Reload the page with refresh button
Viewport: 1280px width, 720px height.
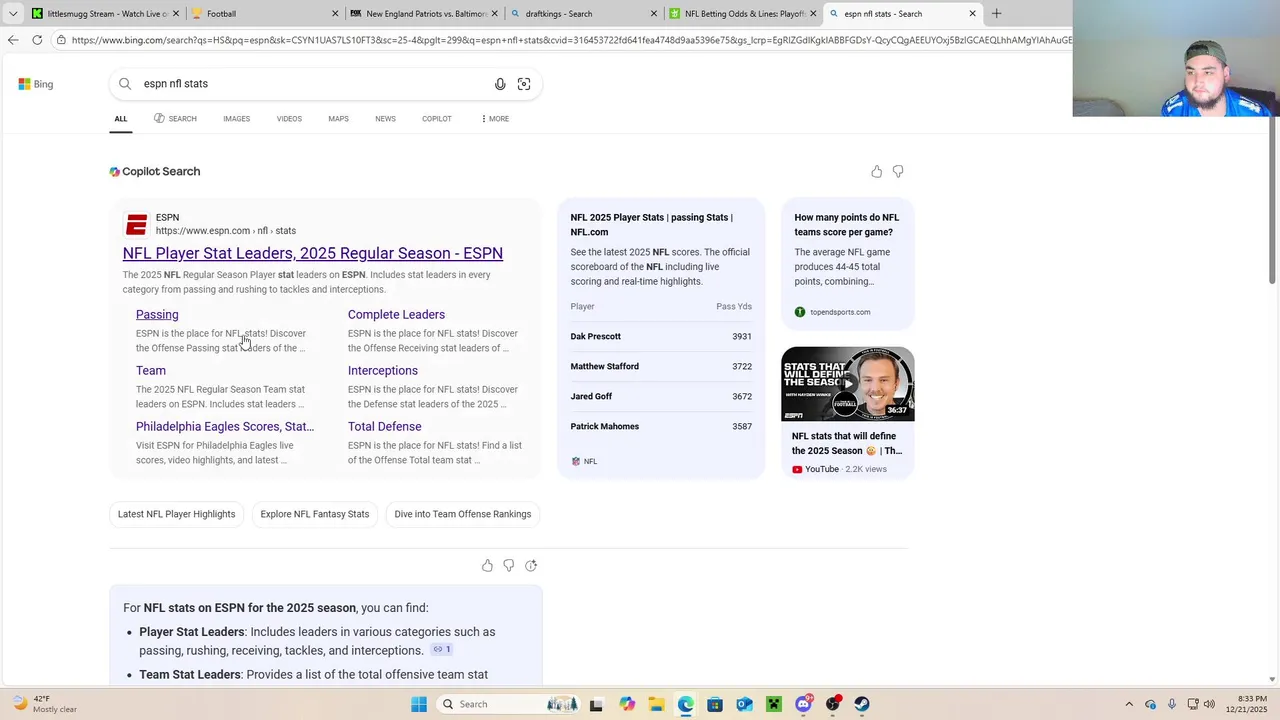tap(37, 40)
